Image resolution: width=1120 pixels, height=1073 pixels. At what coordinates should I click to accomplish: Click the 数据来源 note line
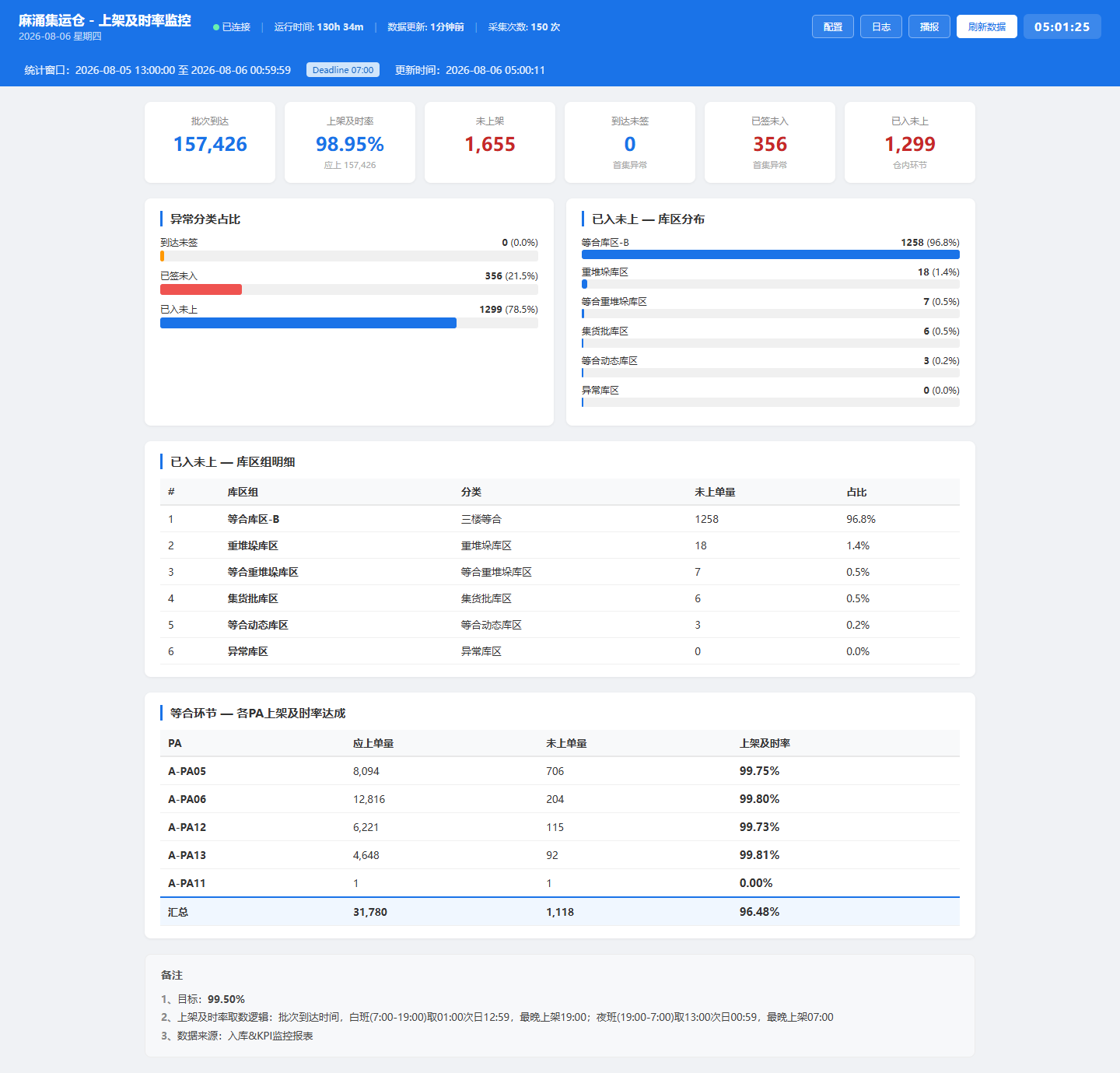coord(237,1036)
